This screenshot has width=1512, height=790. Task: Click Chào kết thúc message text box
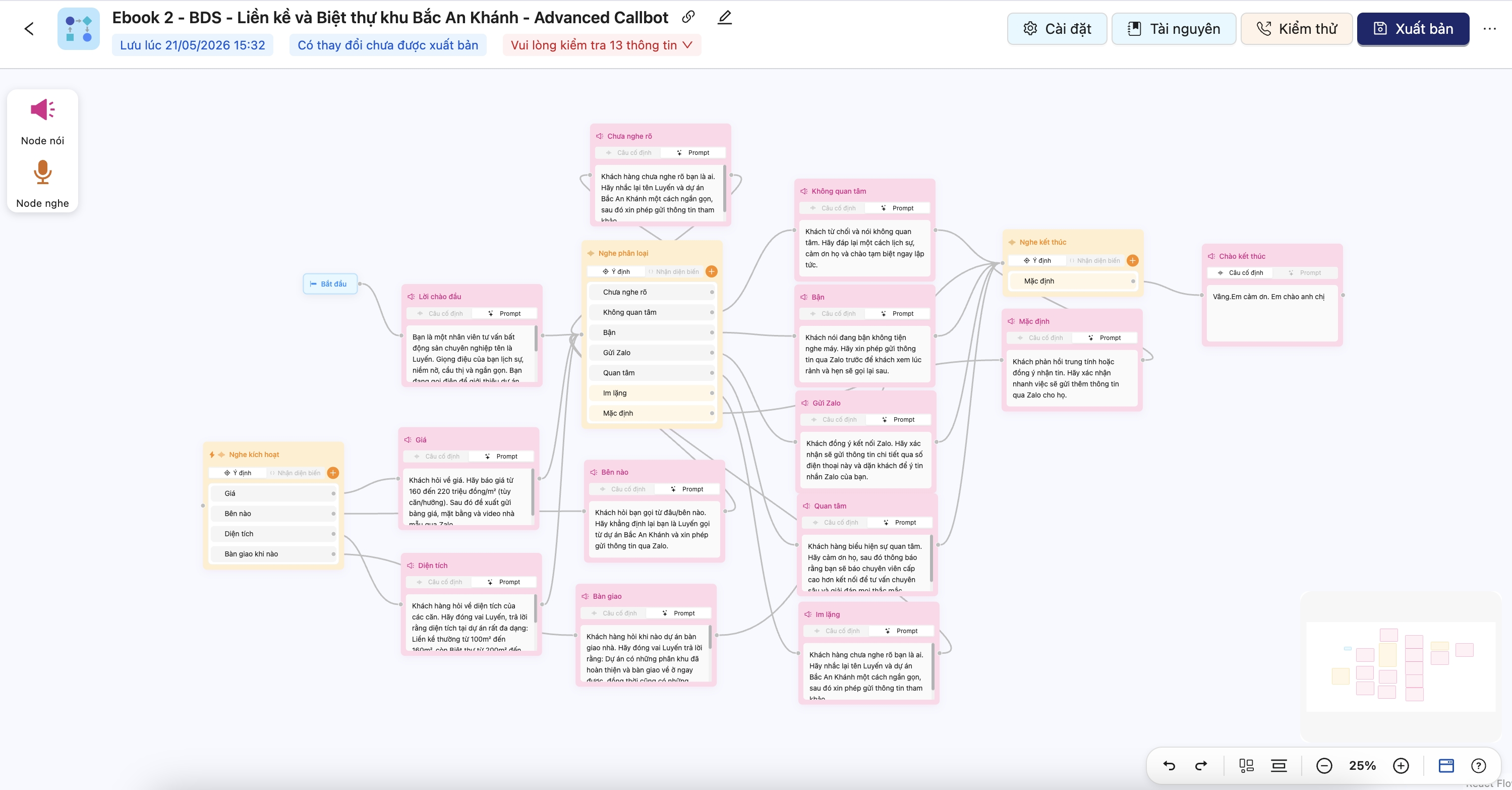(x=1272, y=313)
